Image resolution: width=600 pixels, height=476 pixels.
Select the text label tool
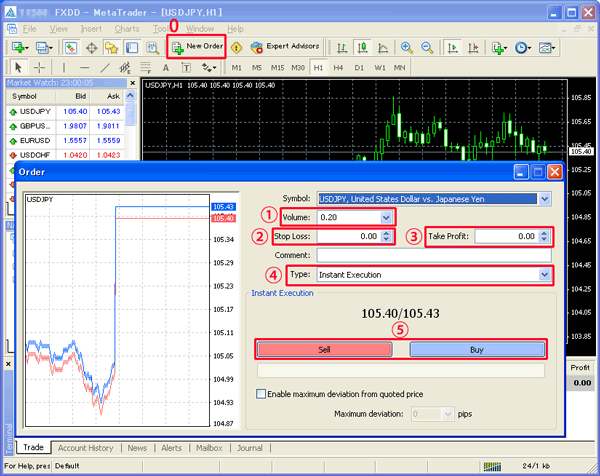[x=186, y=68]
